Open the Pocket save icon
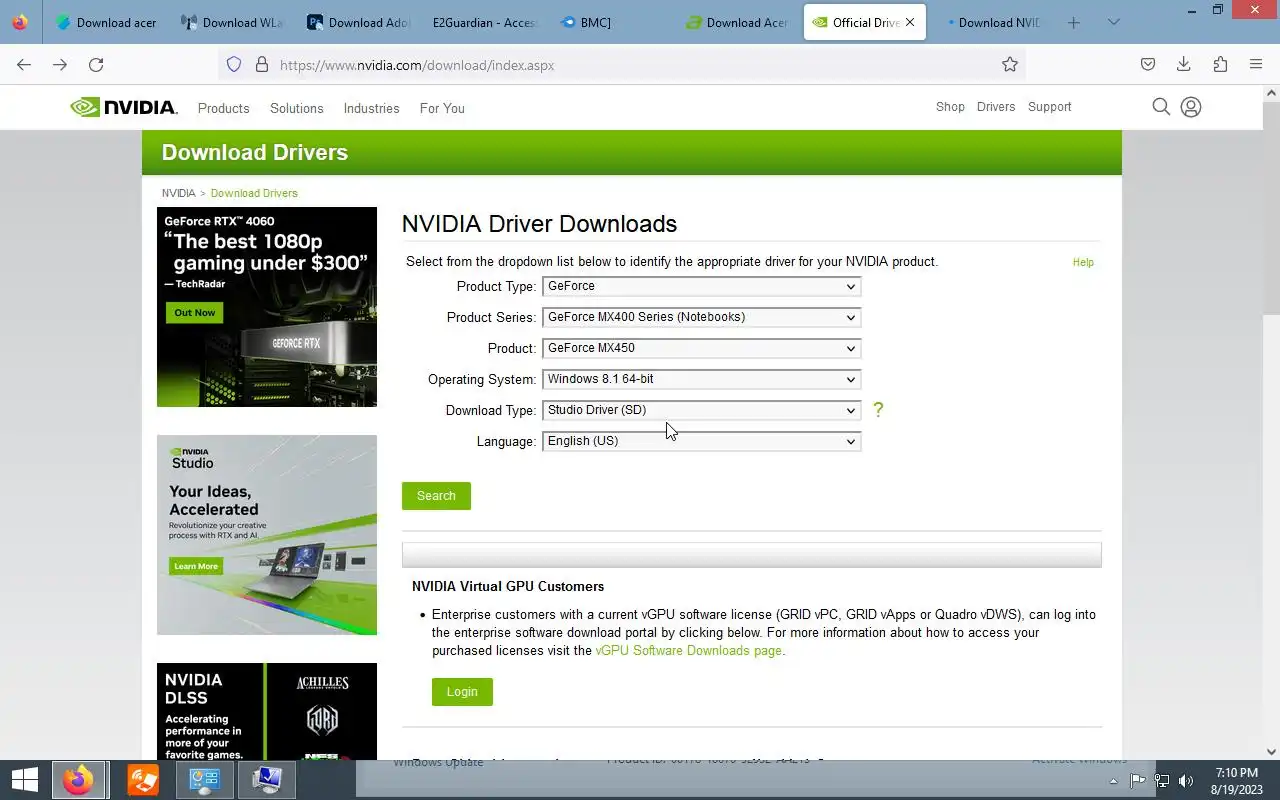 pos(1148,65)
